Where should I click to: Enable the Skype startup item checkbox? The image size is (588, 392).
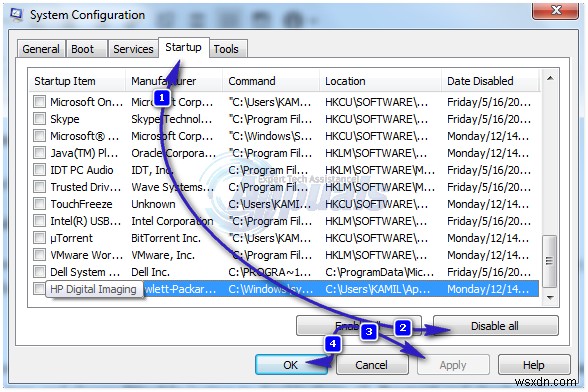[39, 119]
